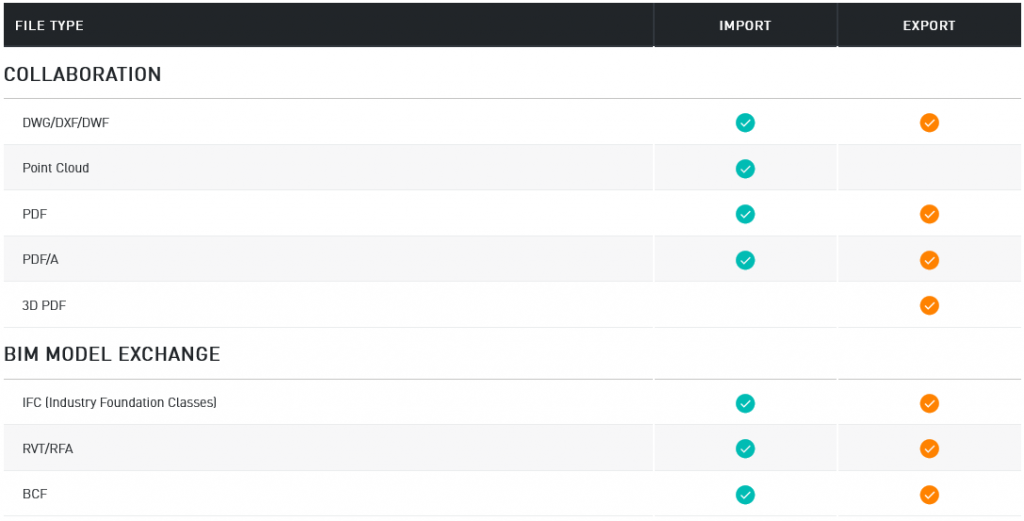Image resolution: width=1024 pixels, height=521 pixels.
Task: Click the IFC (Industry Foundation Classes) row label
Action: [x=120, y=403]
